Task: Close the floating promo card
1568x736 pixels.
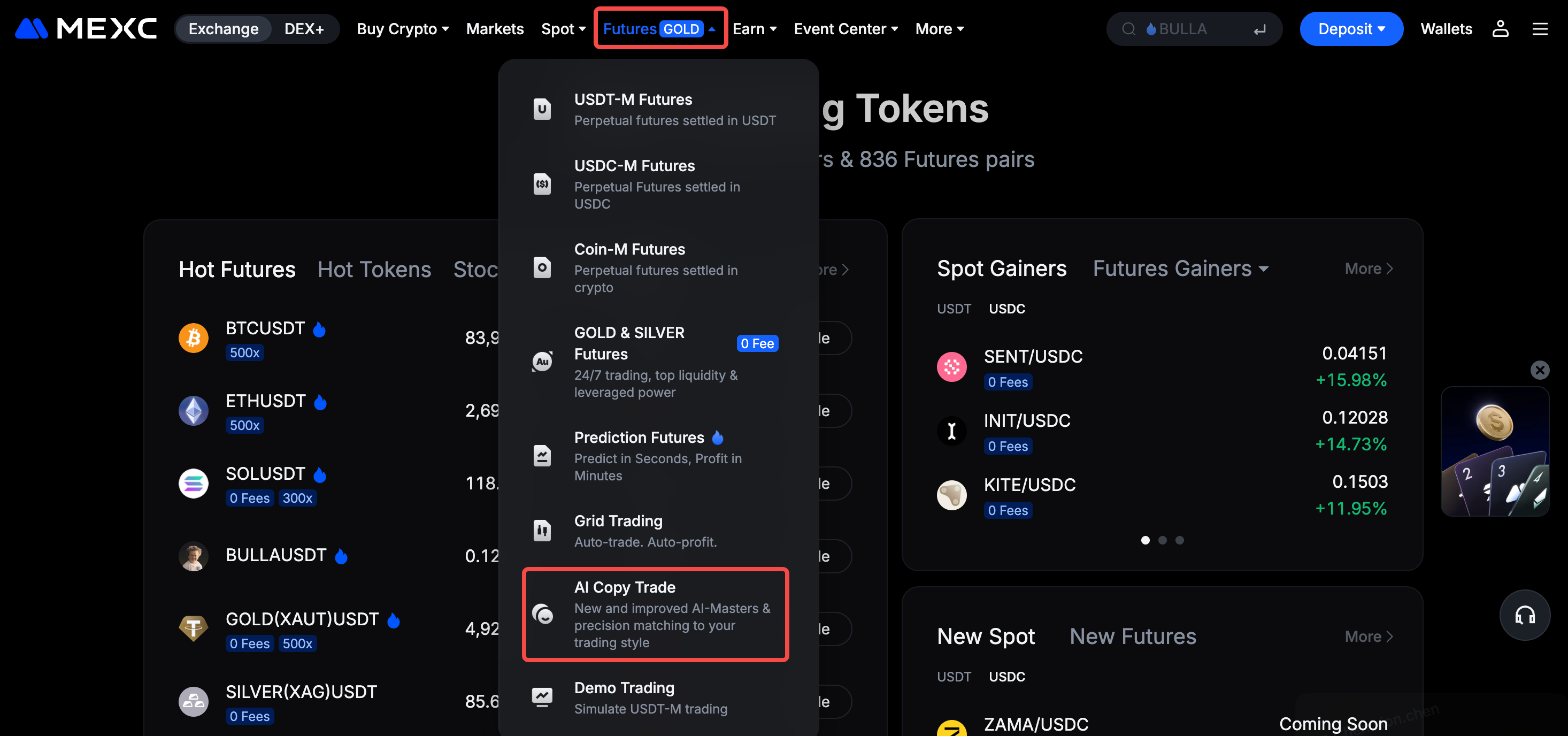Action: 1540,370
